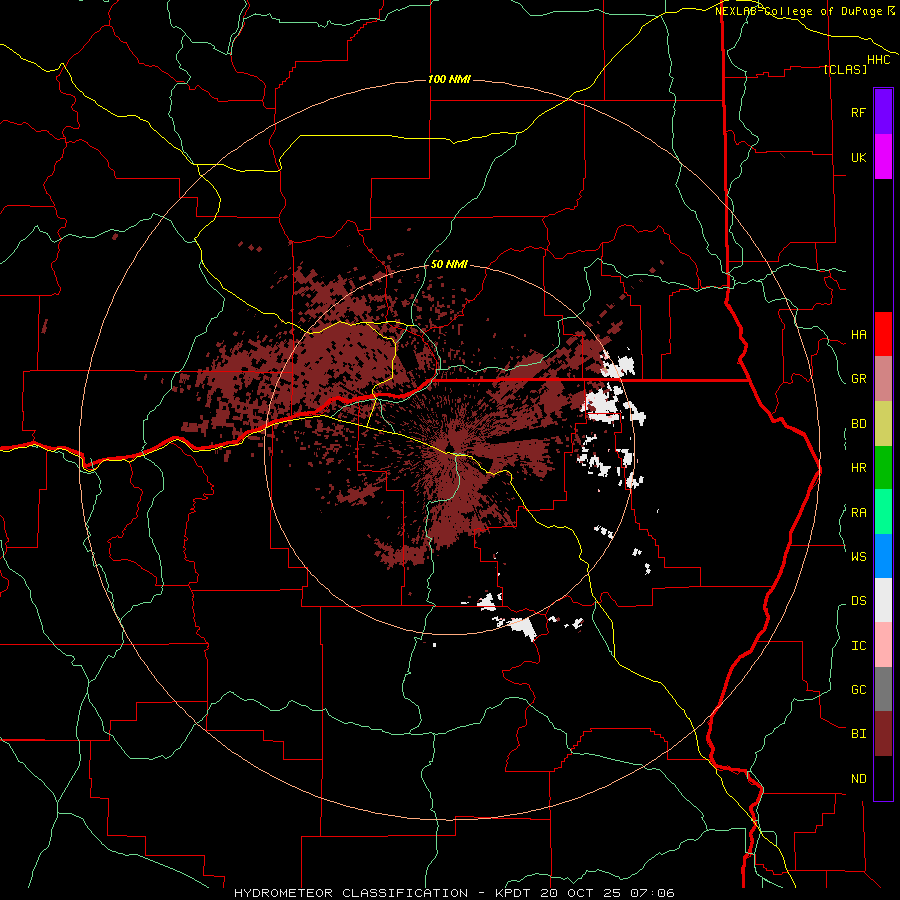Click the RA light green legend swatch

(883, 512)
